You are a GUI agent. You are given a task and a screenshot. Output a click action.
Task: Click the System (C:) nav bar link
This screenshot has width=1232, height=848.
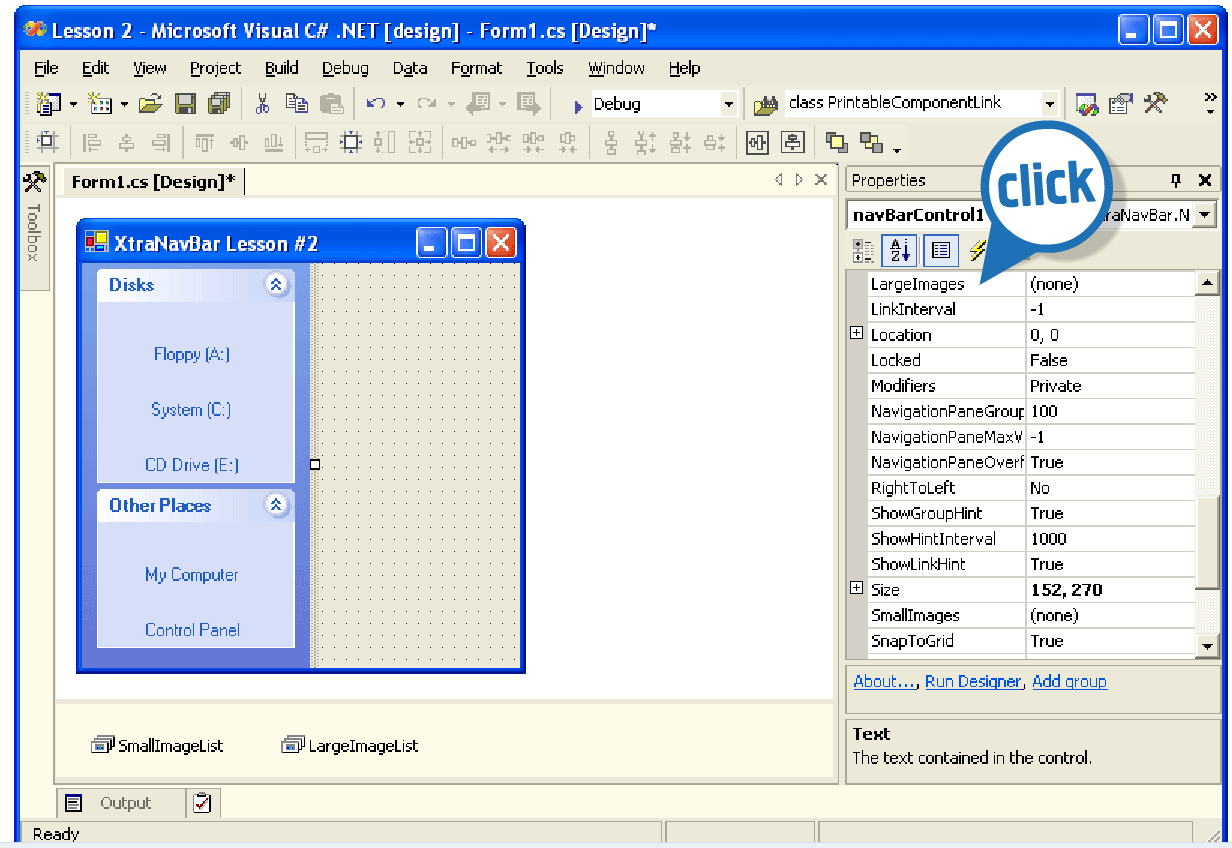pyautogui.click(x=191, y=410)
